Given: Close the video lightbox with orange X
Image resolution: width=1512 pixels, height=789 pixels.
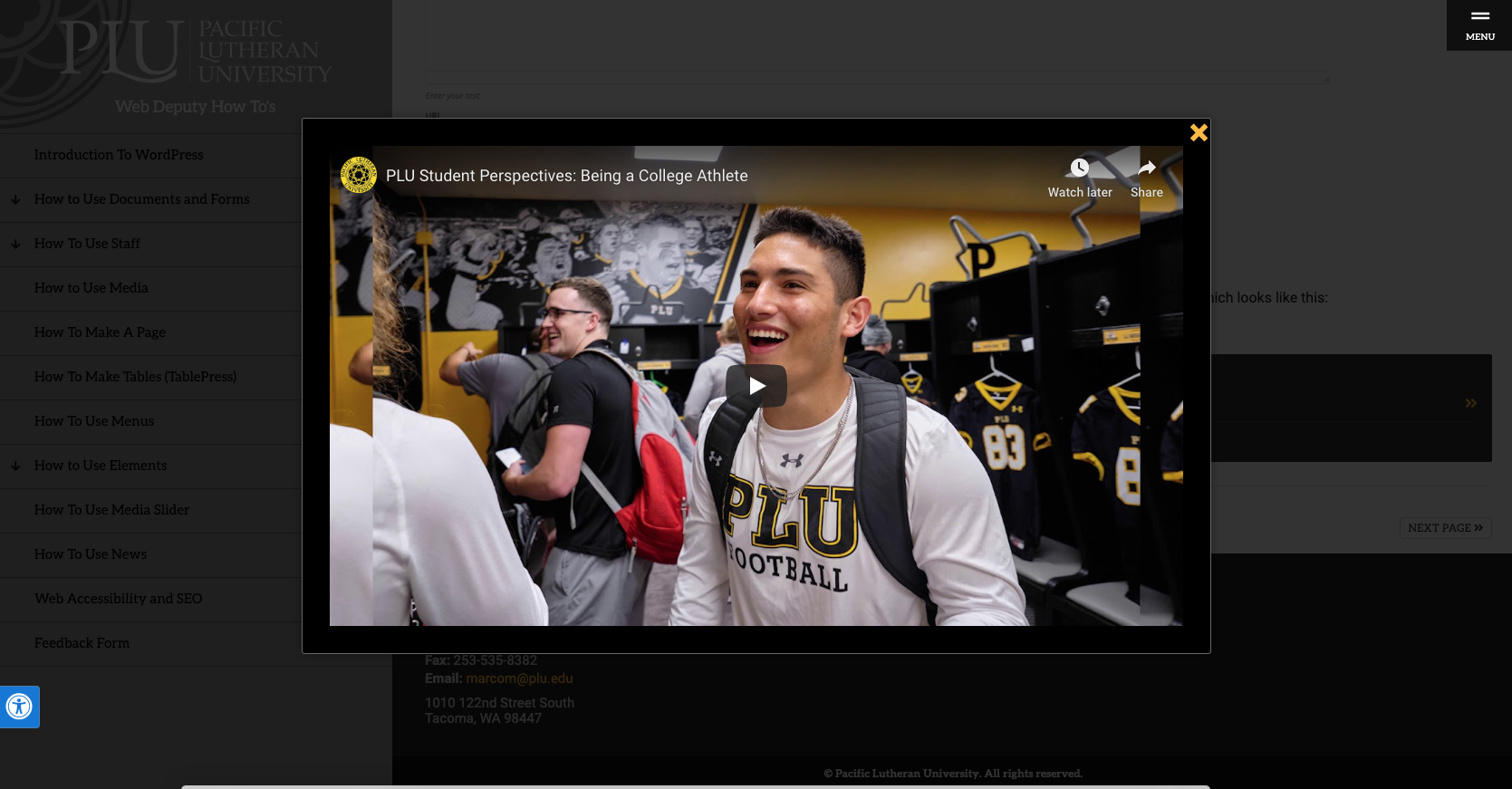Looking at the screenshot, I should 1199,132.
